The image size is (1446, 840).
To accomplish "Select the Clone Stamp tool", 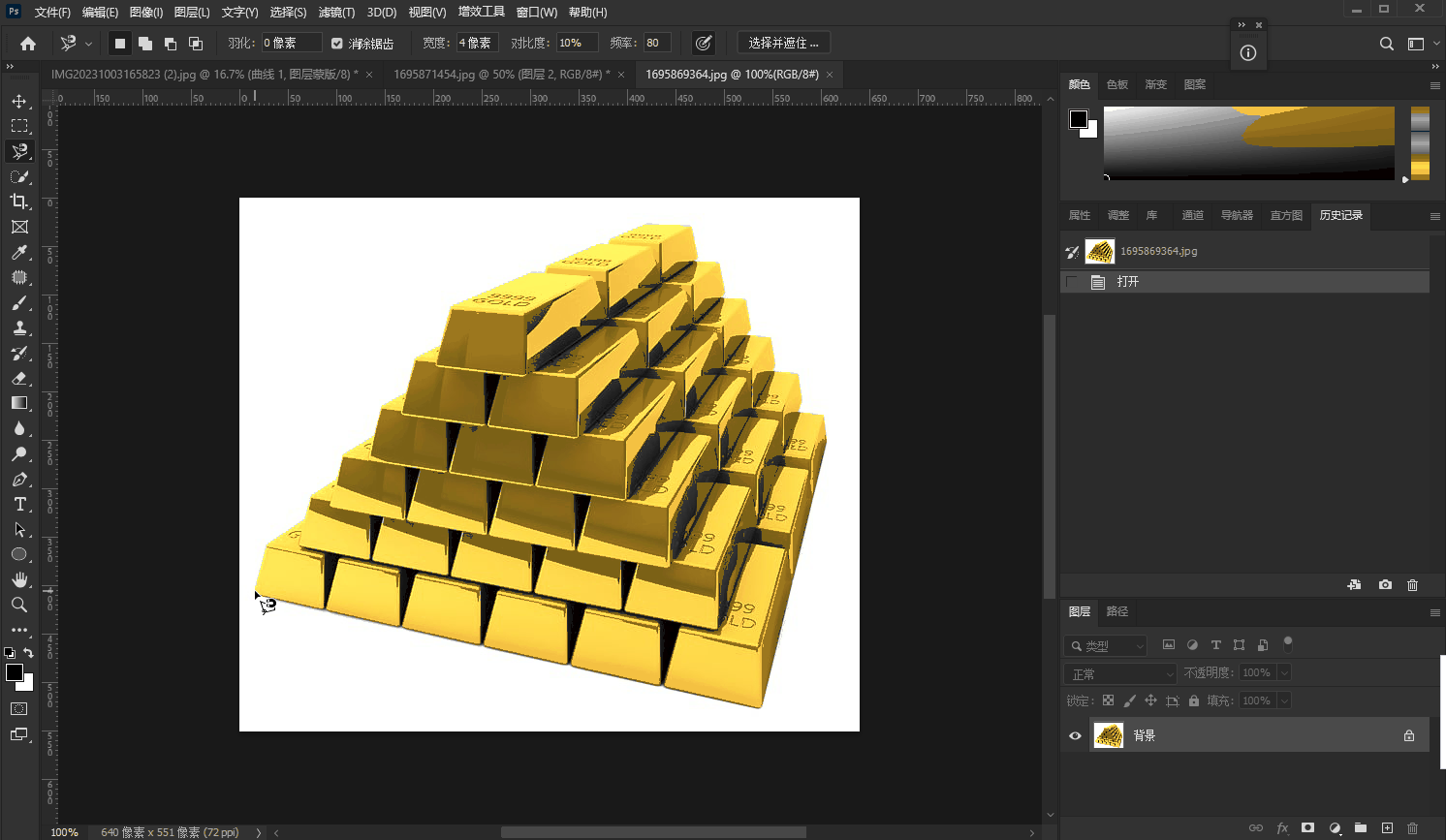I will tap(18, 327).
